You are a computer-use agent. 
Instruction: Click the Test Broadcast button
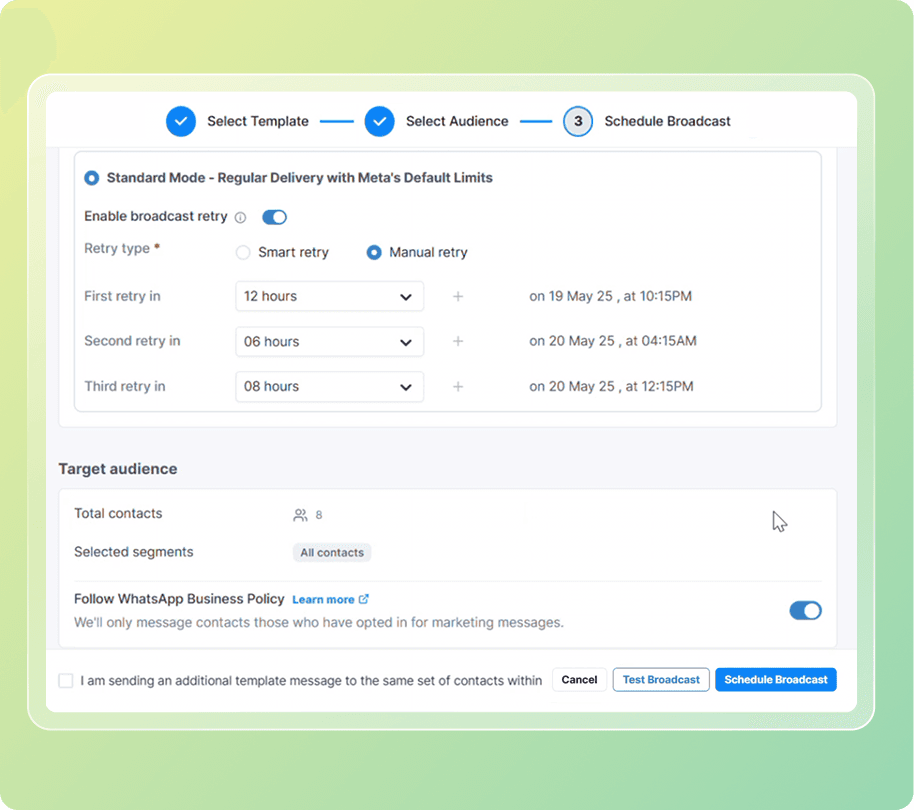click(660, 679)
